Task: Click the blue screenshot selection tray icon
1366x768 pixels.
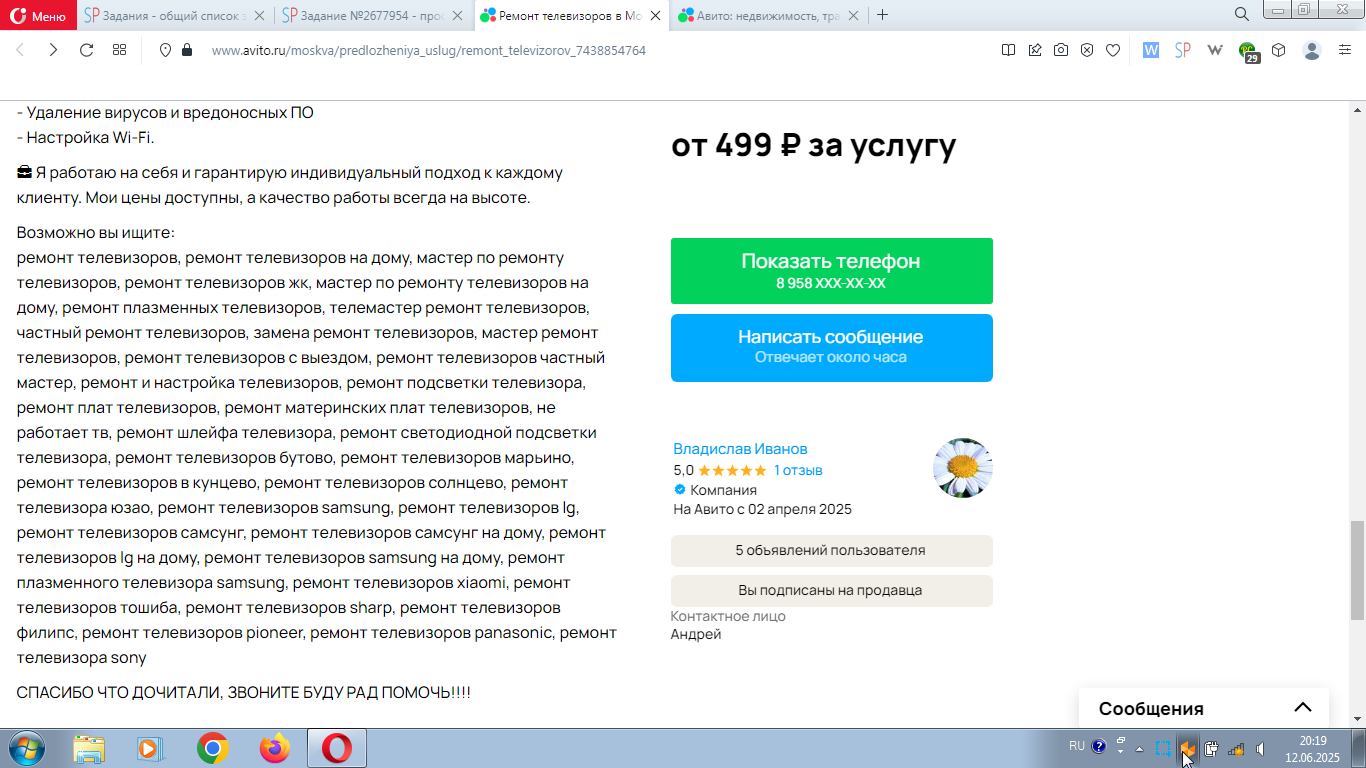Action: click(x=1163, y=748)
